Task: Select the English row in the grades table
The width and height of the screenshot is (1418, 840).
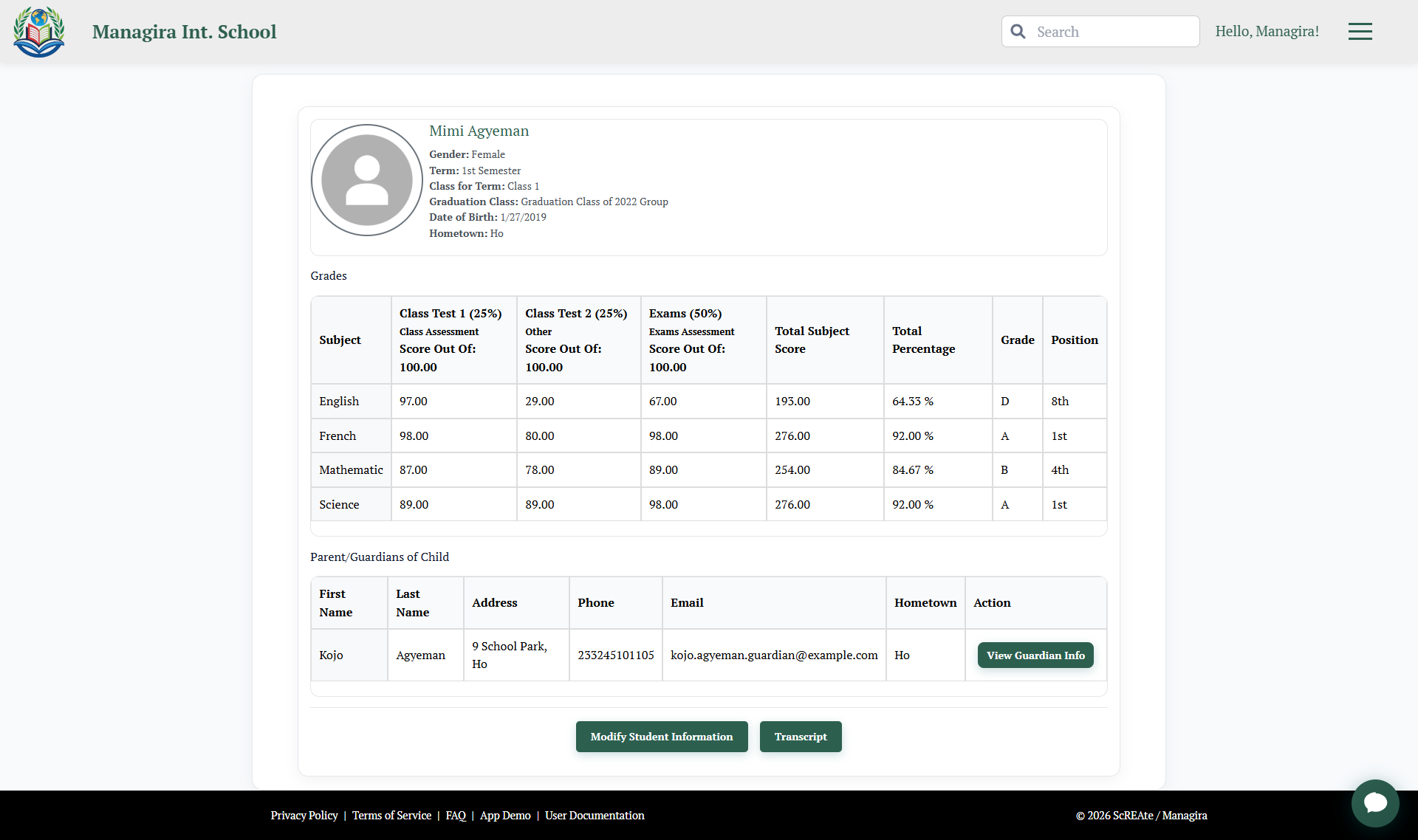Action: tap(339, 401)
